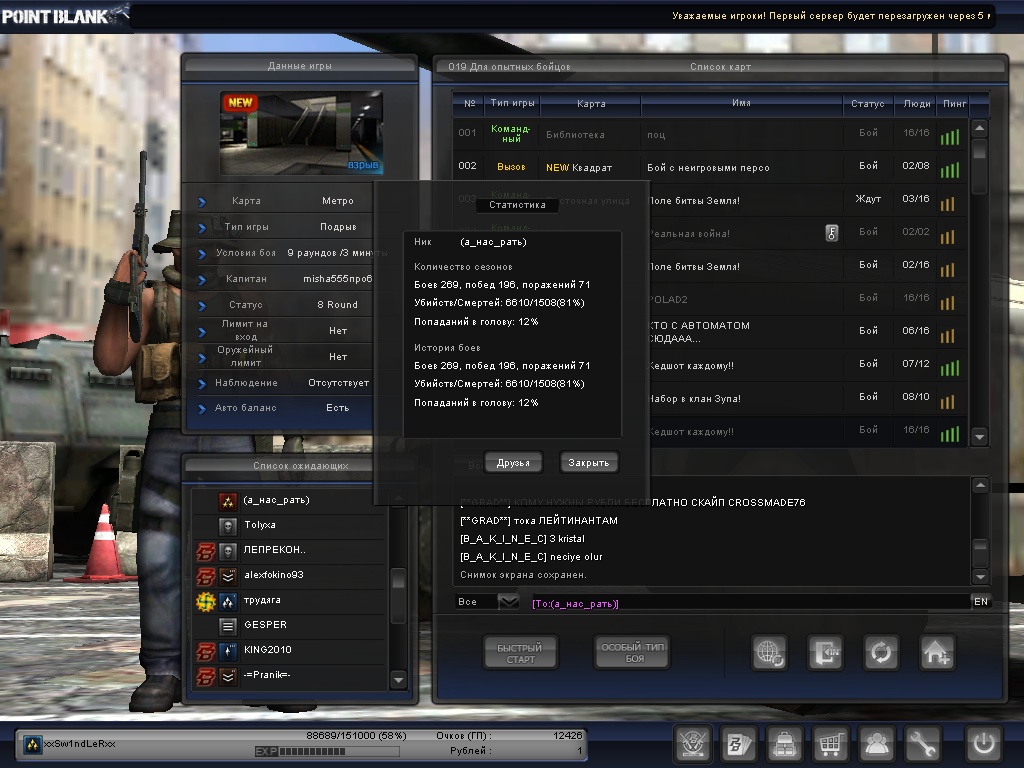Sort rooms by Статус column header

pyautogui.click(x=867, y=103)
